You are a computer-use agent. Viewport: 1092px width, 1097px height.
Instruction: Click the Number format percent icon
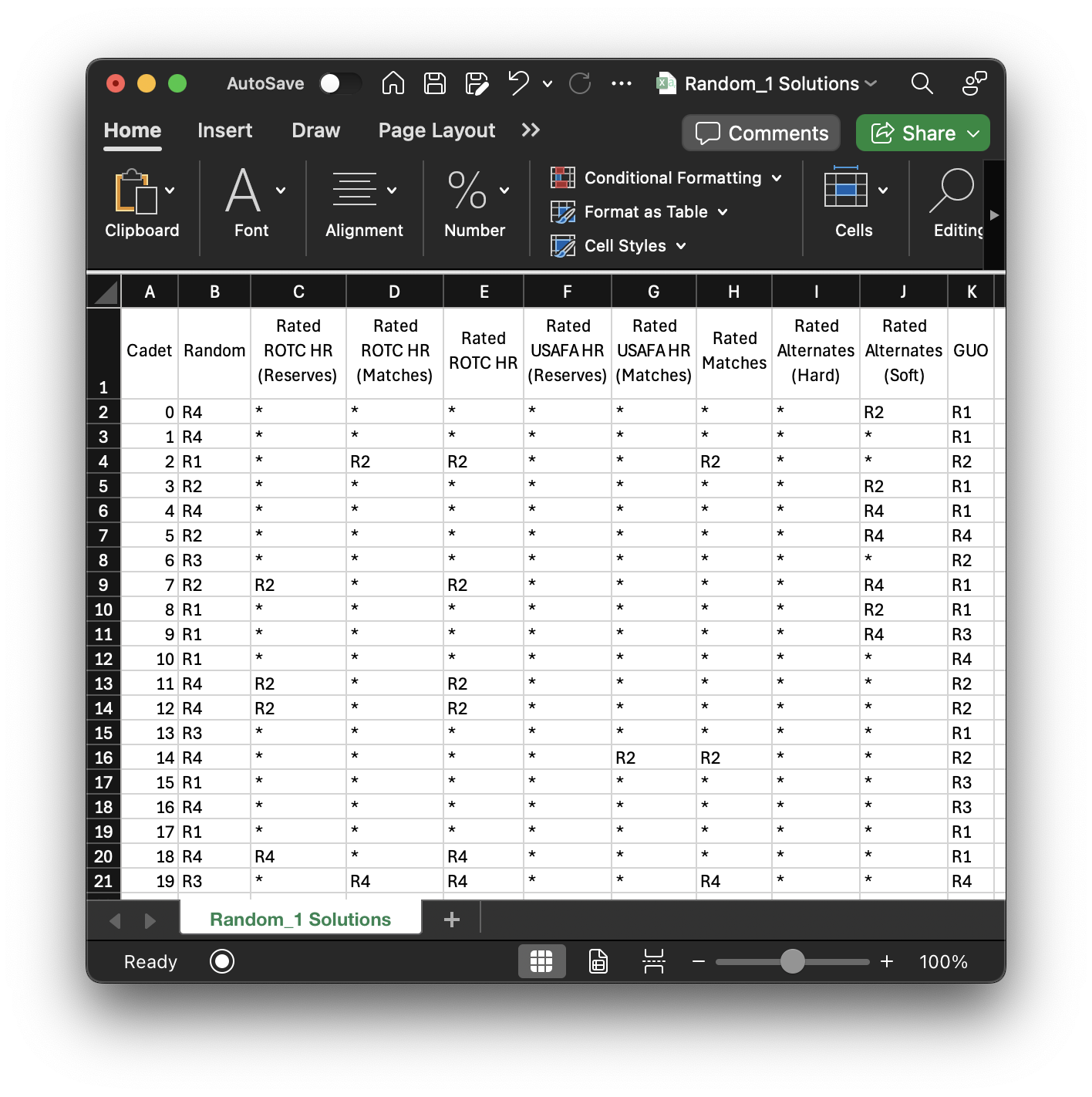tap(467, 190)
